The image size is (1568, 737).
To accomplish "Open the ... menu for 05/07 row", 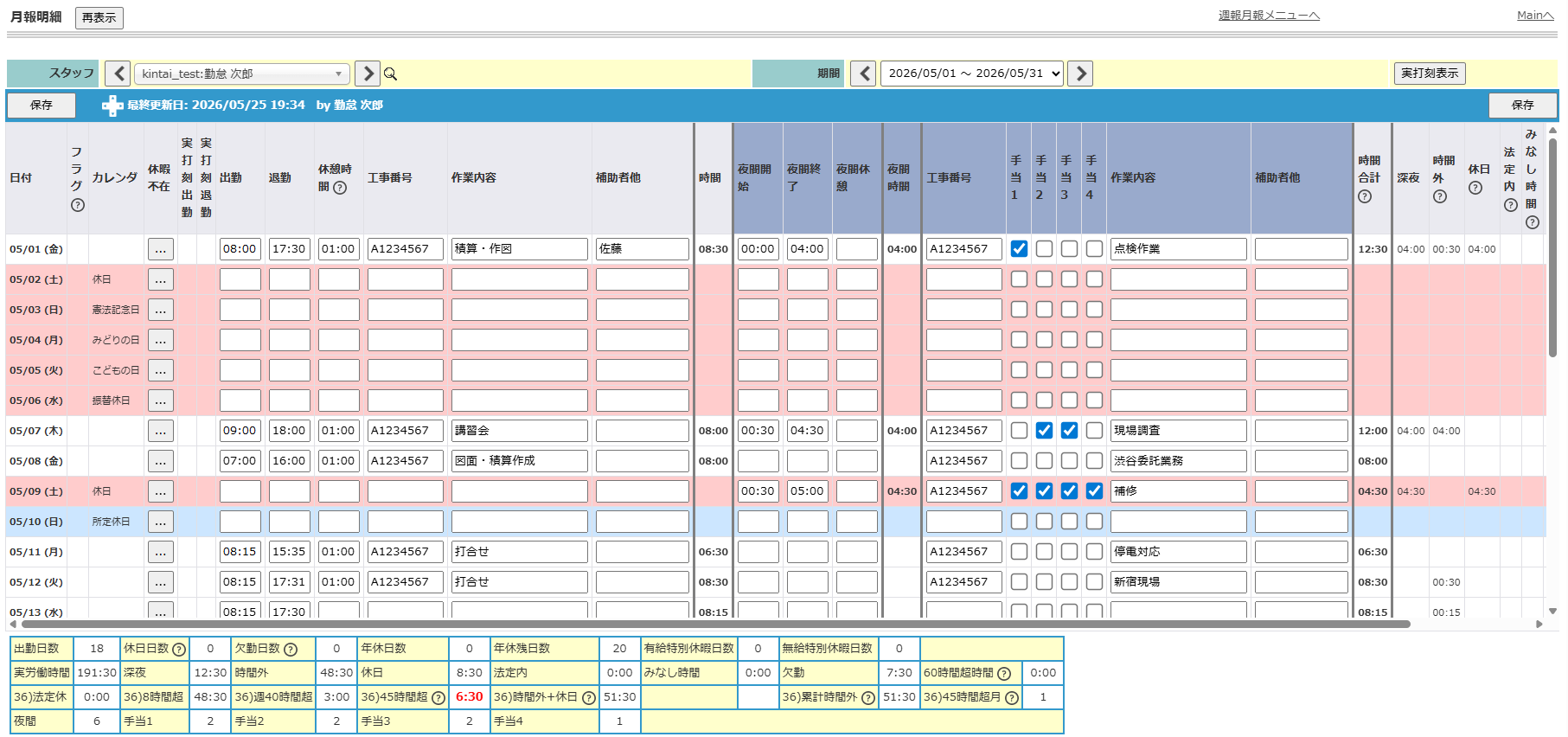I will [161, 431].
